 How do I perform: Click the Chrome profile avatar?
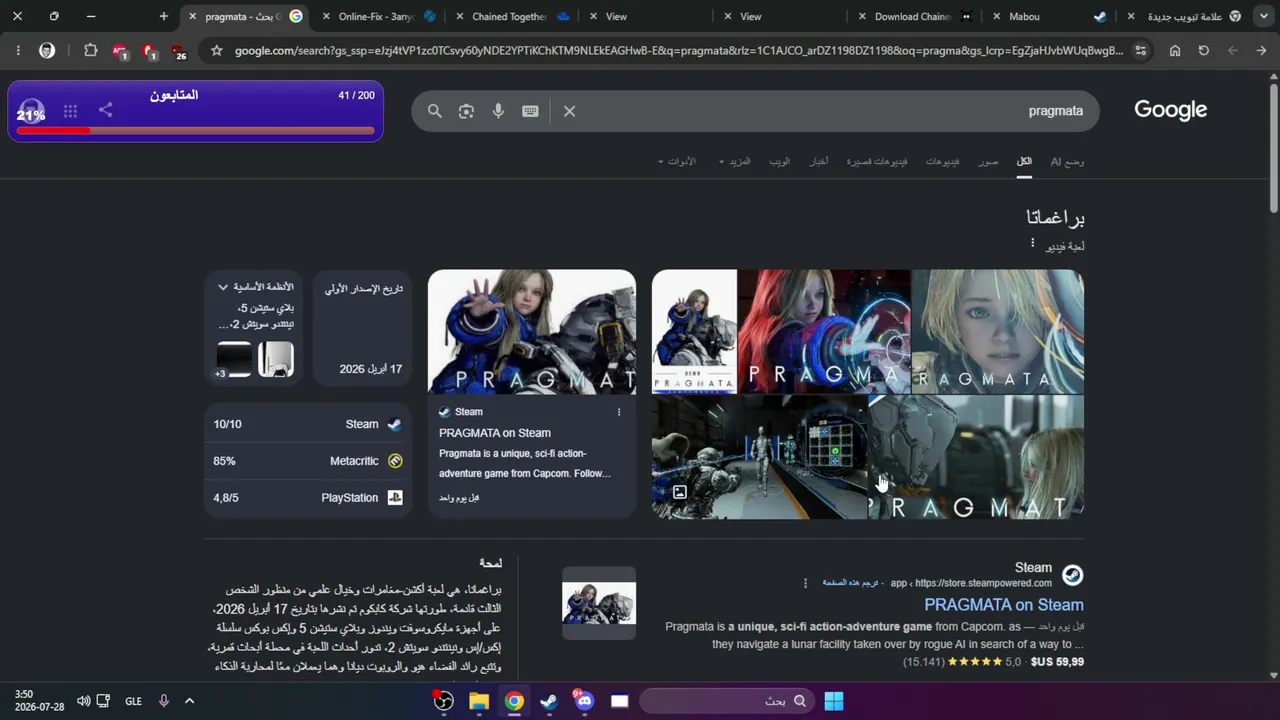[x=47, y=50]
